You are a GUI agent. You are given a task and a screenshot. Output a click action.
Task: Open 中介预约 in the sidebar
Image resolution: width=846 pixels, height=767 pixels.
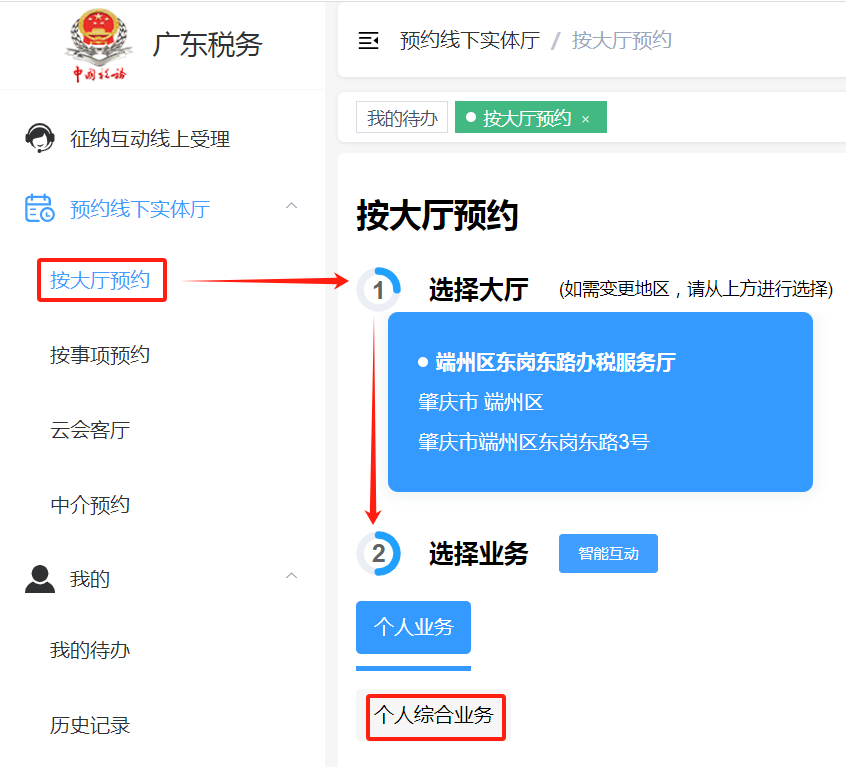pos(90,505)
